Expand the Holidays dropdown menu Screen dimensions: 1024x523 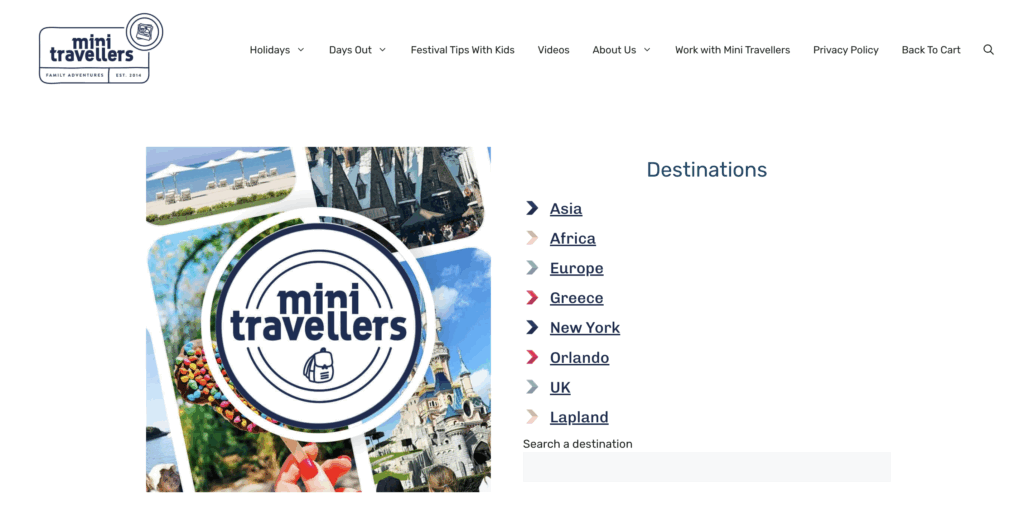(x=277, y=50)
